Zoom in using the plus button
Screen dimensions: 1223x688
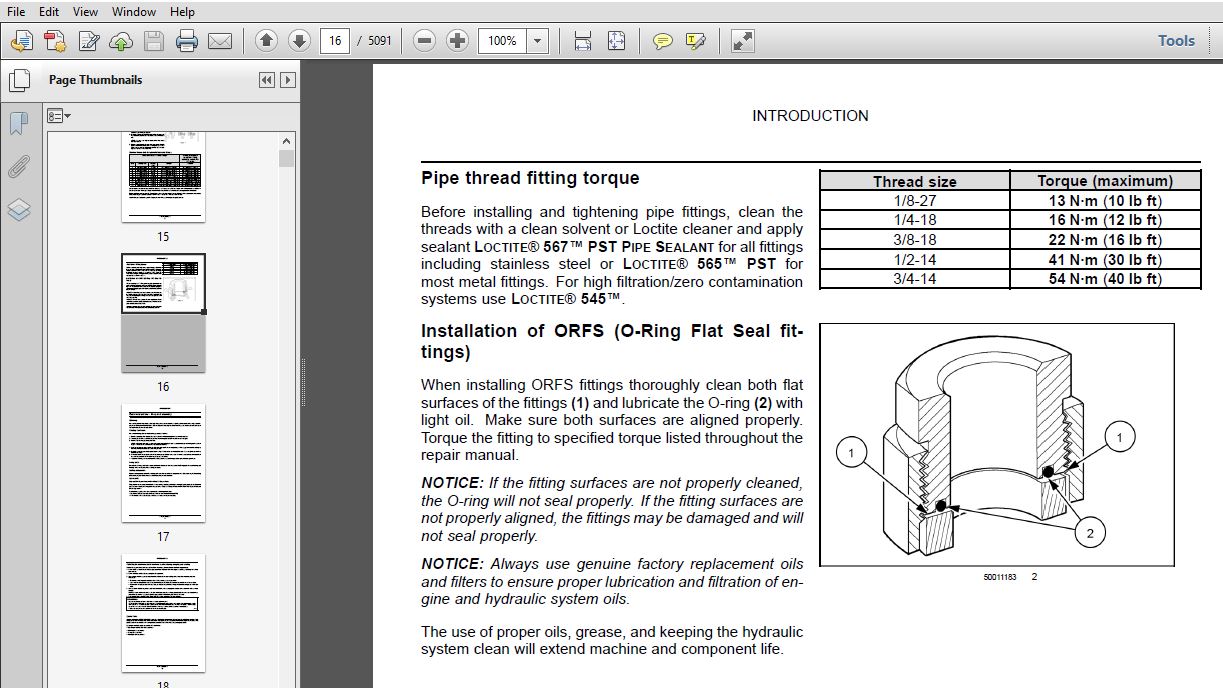(457, 41)
